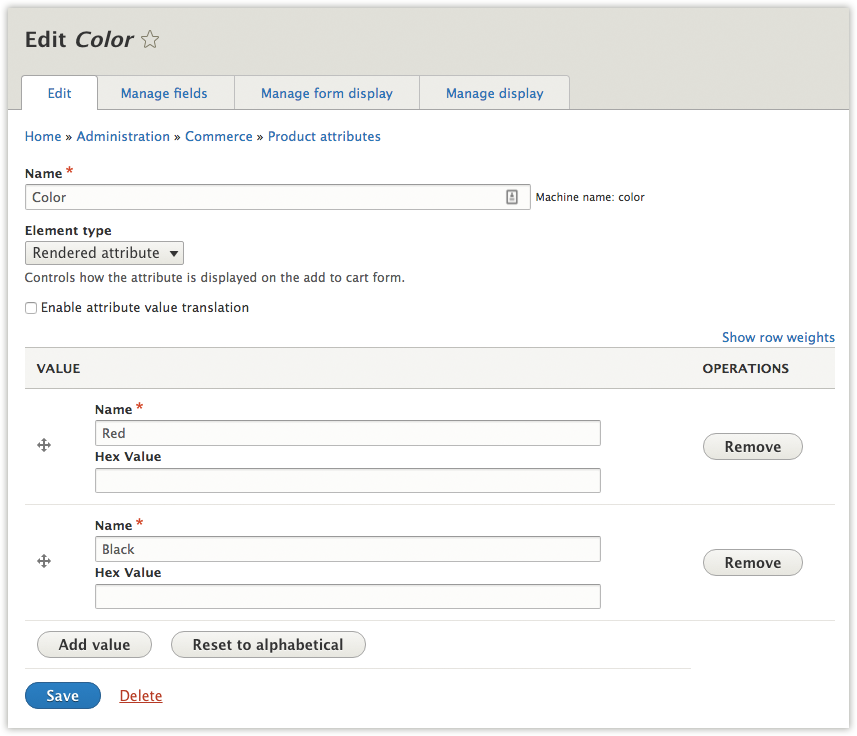Image resolution: width=857 pixels, height=736 pixels.
Task: Navigate to the Commerce breadcrumb
Action: 219,136
